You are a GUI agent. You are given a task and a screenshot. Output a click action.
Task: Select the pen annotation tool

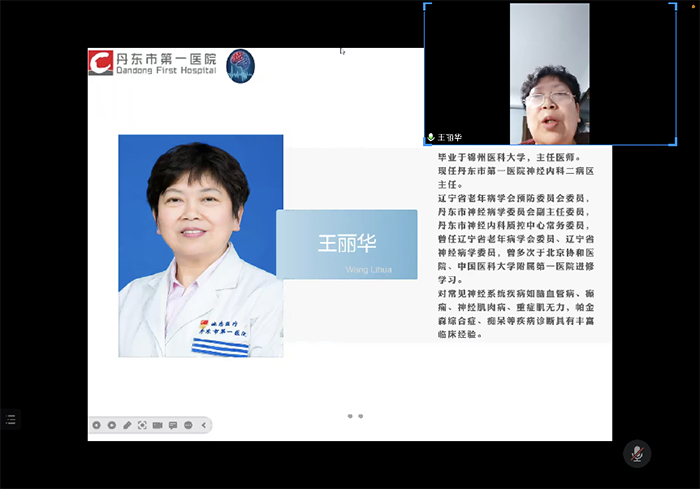click(127, 425)
